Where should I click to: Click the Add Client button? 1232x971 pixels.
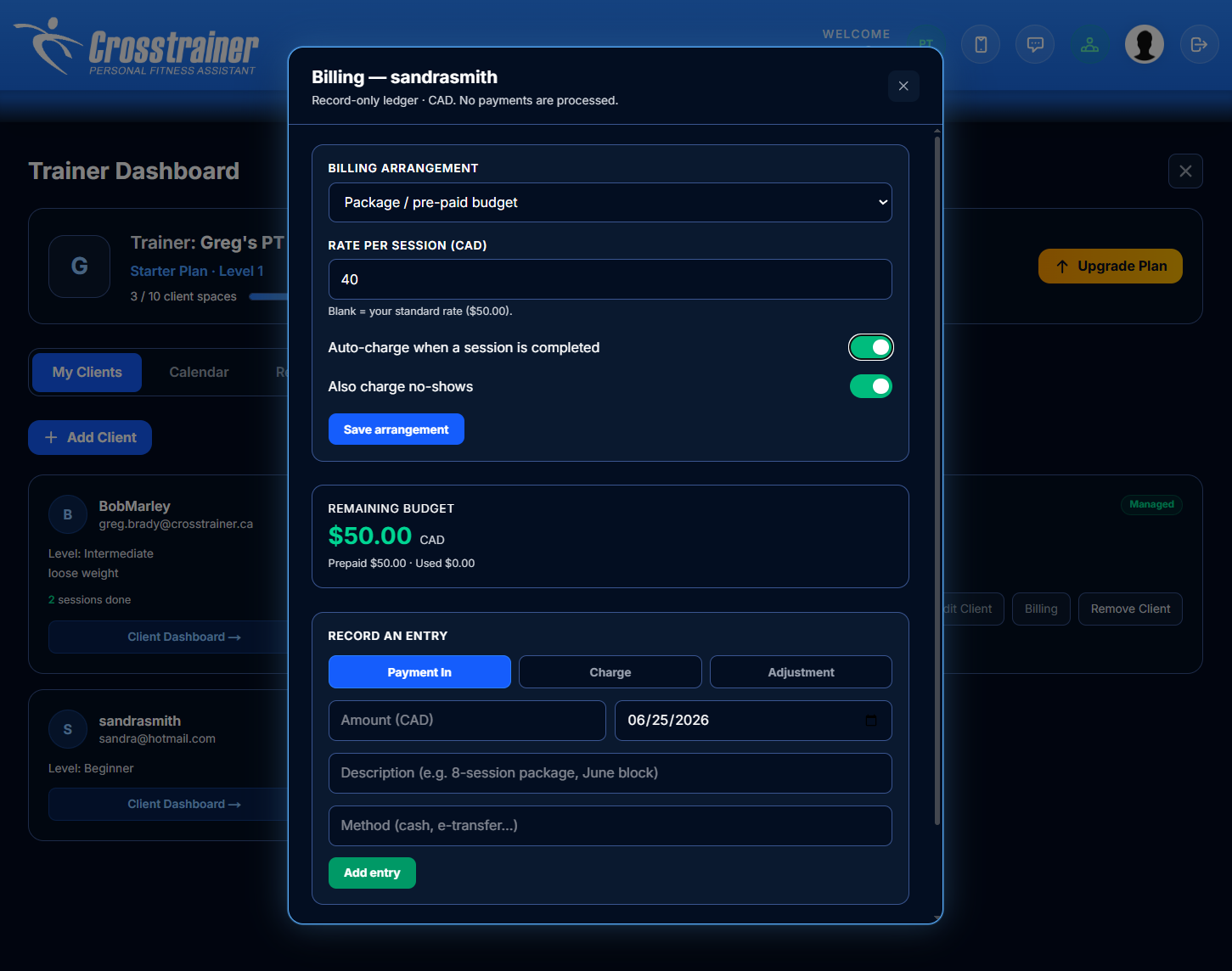click(90, 437)
